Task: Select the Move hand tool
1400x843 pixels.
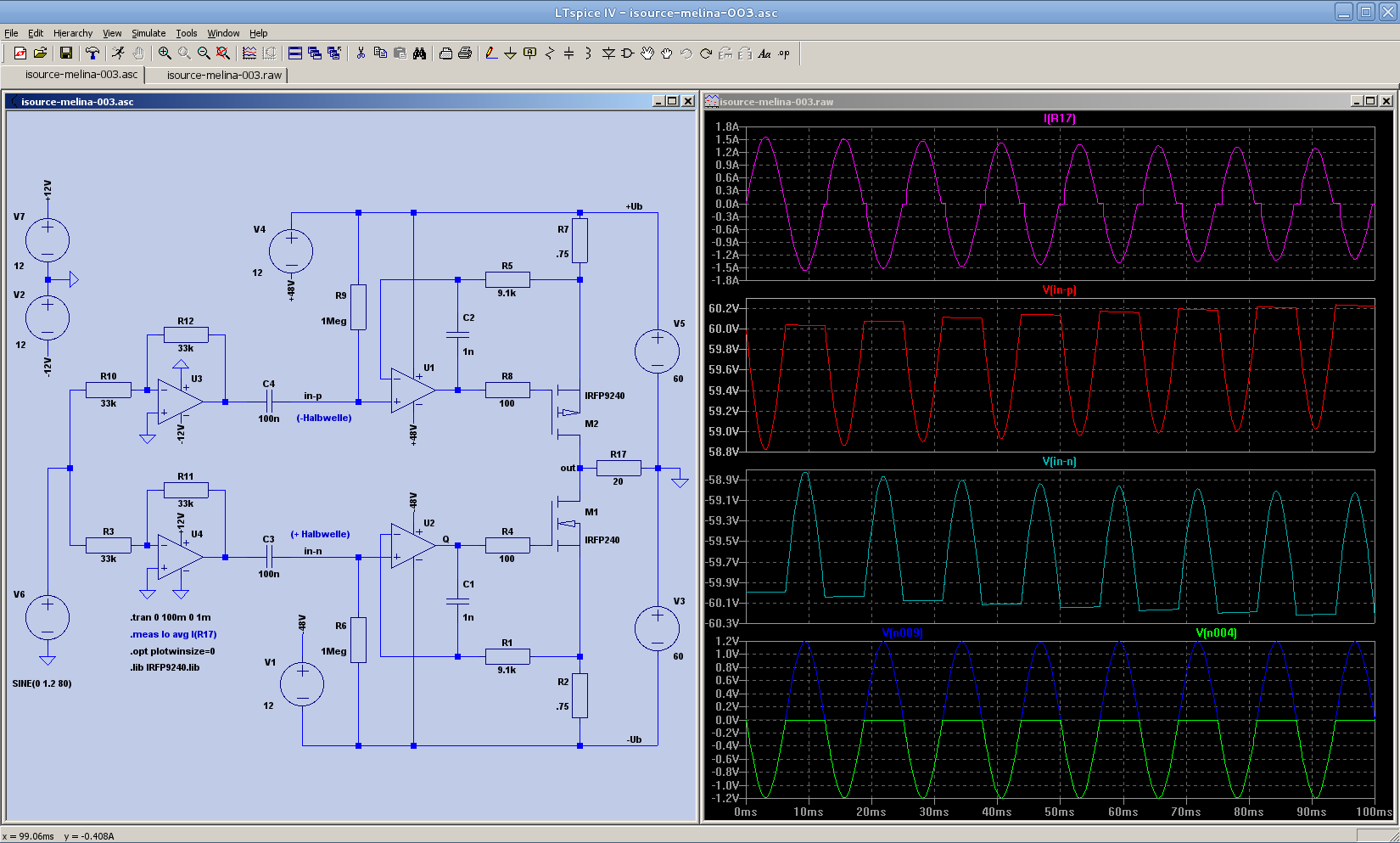Action: pyautogui.click(x=647, y=53)
